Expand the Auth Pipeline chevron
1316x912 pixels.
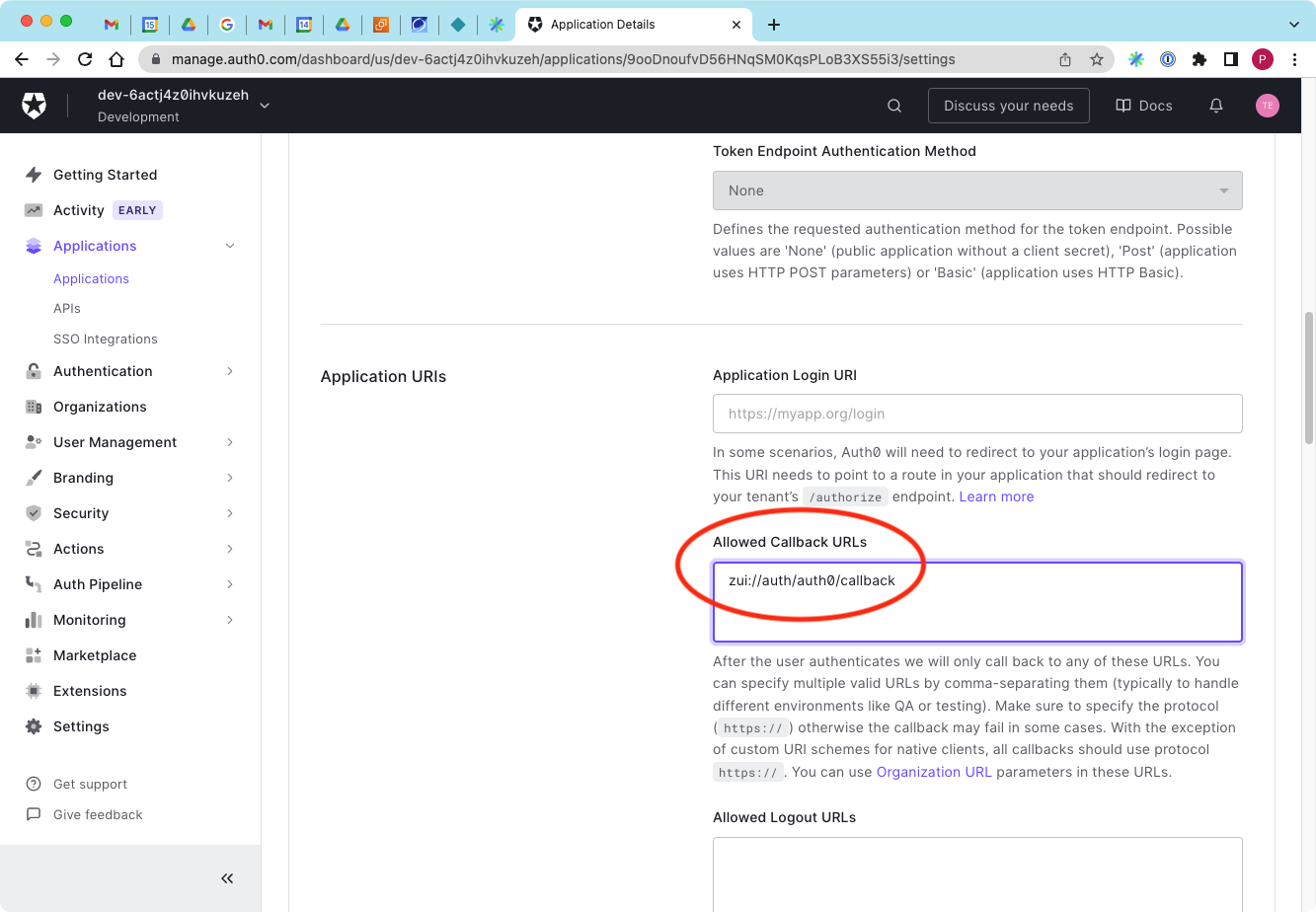(x=230, y=584)
